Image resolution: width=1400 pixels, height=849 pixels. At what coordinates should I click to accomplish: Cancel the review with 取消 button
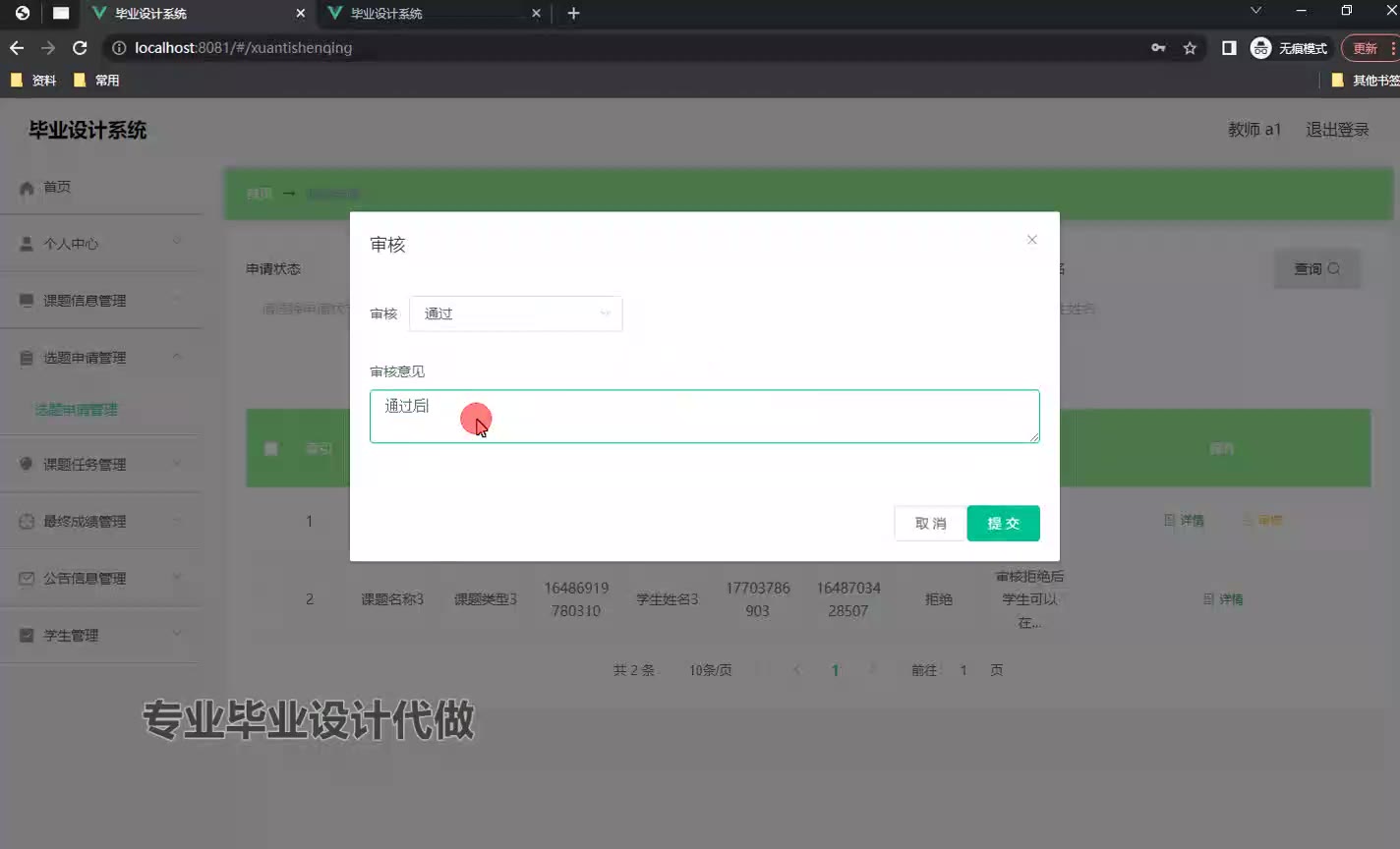[930, 523]
